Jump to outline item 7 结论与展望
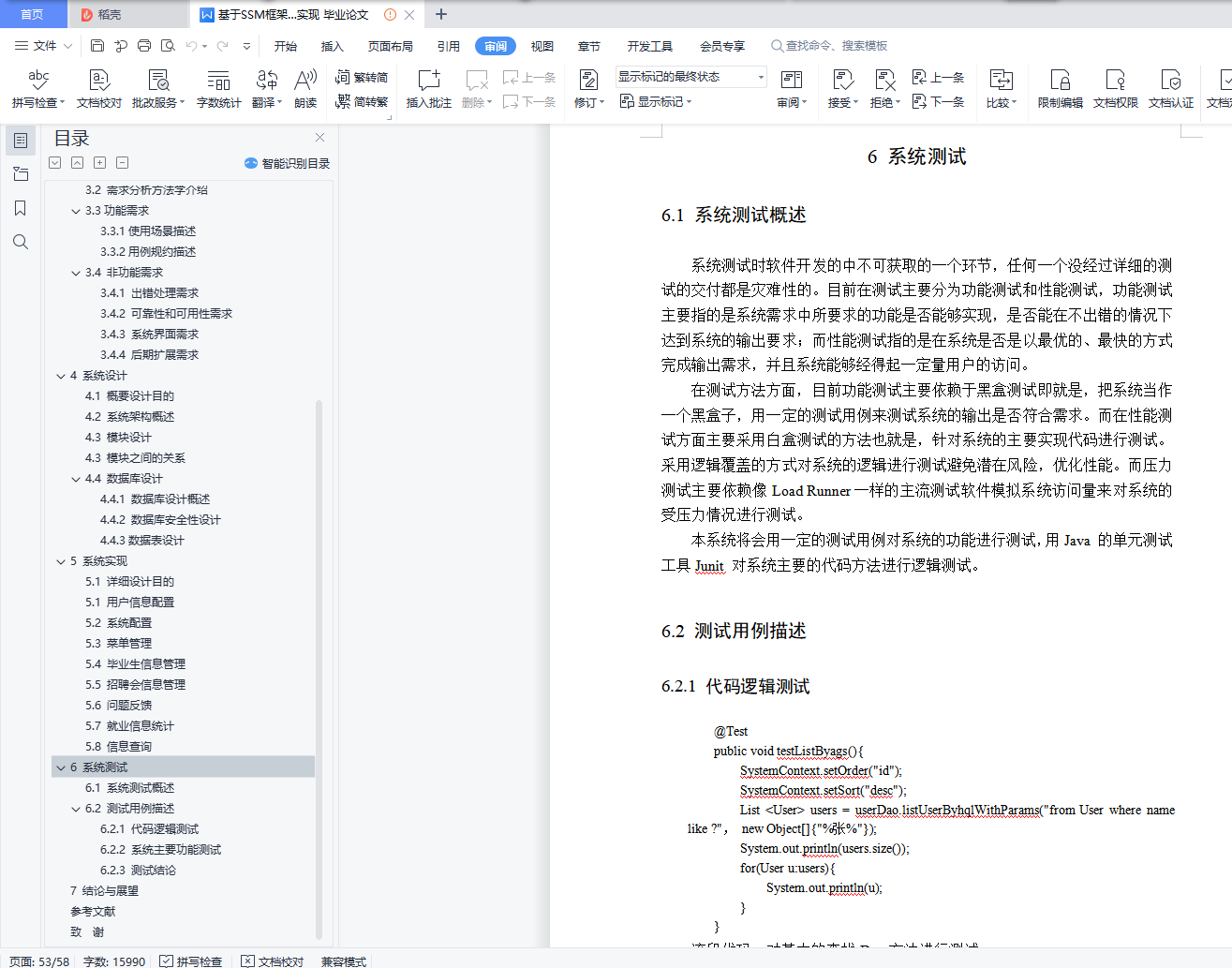The width and height of the screenshot is (1232, 968). pos(104,891)
